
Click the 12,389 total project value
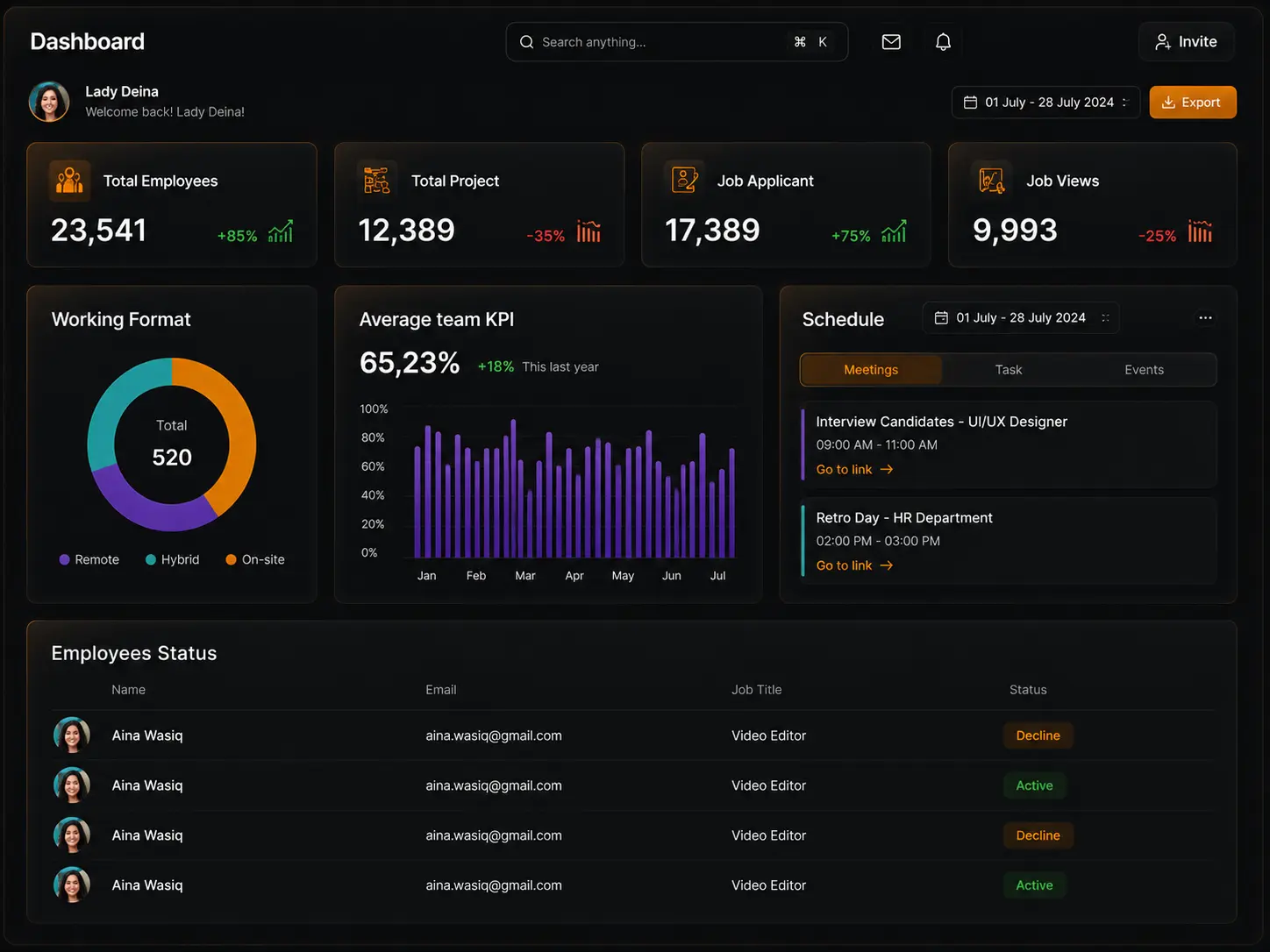coord(406,231)
